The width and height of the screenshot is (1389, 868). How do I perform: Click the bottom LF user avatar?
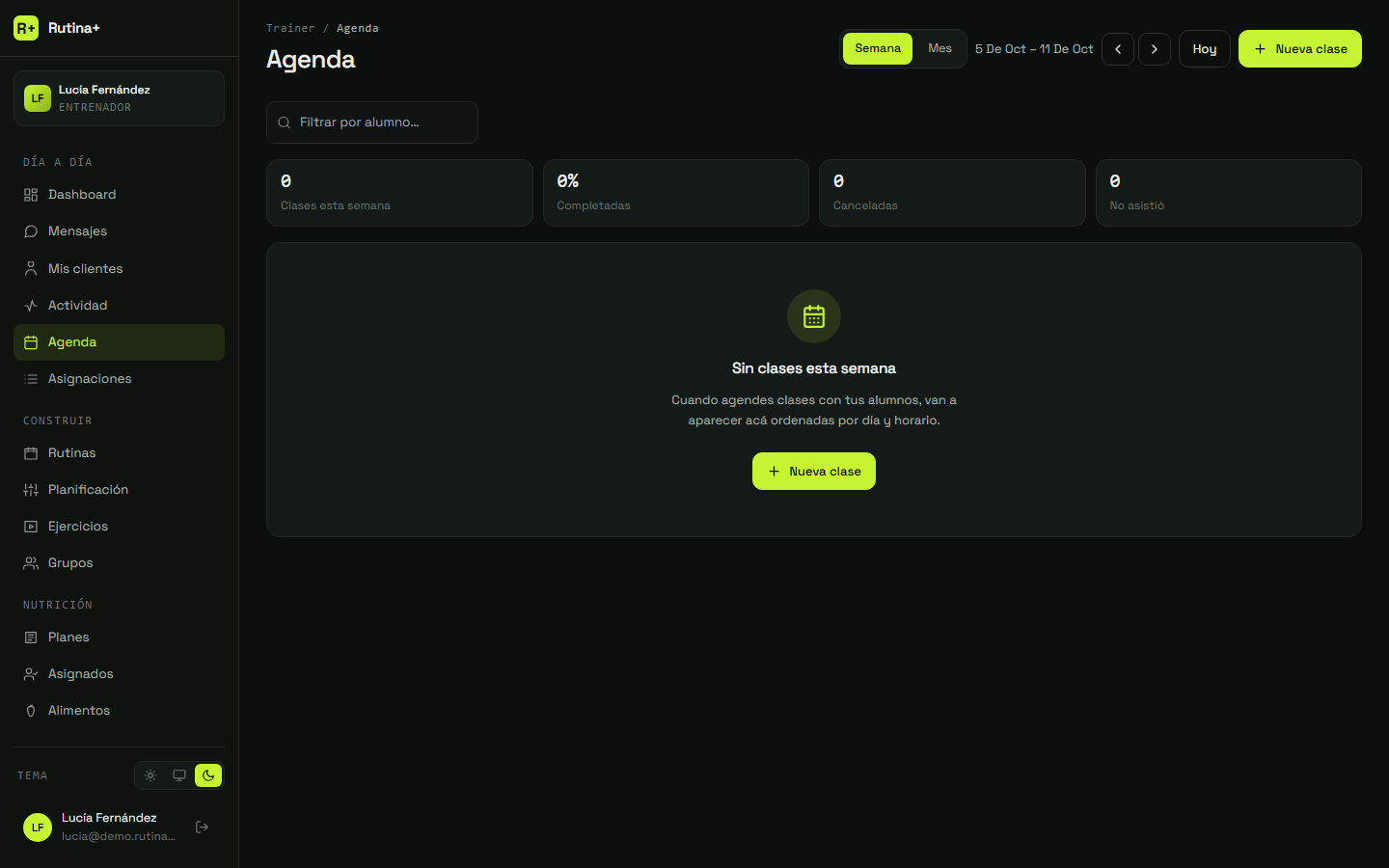tap(38, 827)
